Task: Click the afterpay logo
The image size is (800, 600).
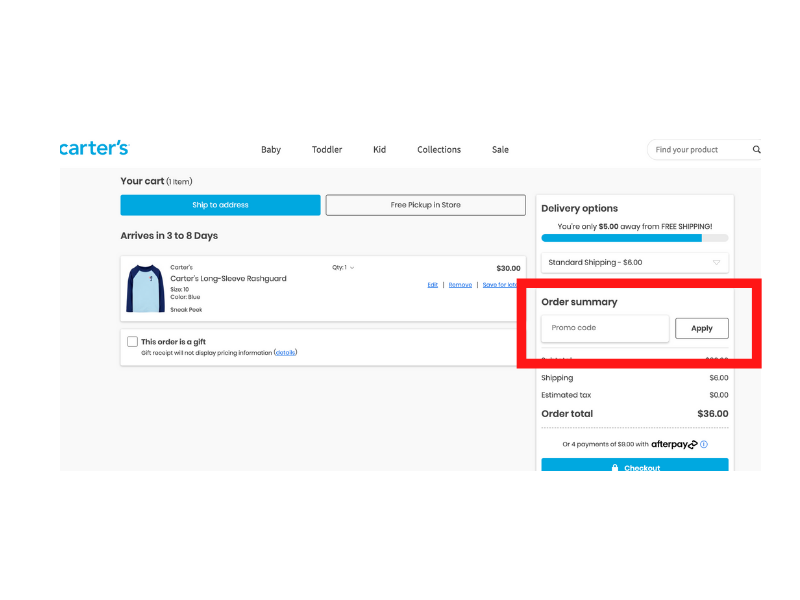Action: point(674,444)
